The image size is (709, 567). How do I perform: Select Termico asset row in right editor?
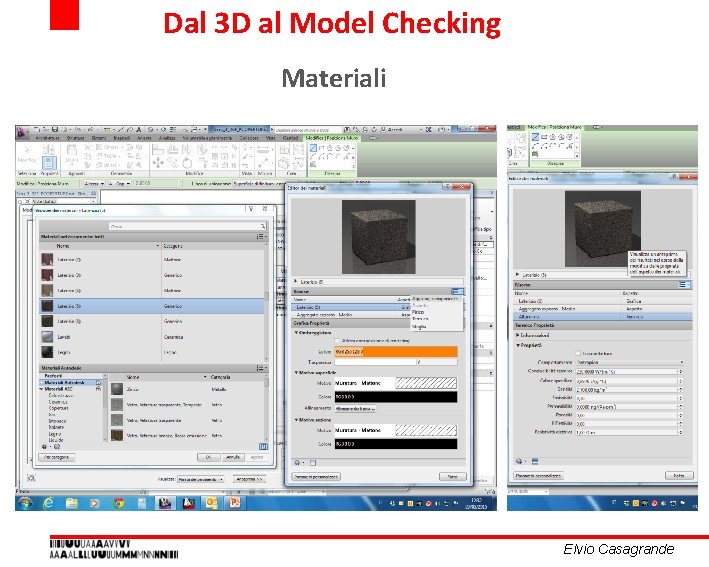(x=603, y=317)
